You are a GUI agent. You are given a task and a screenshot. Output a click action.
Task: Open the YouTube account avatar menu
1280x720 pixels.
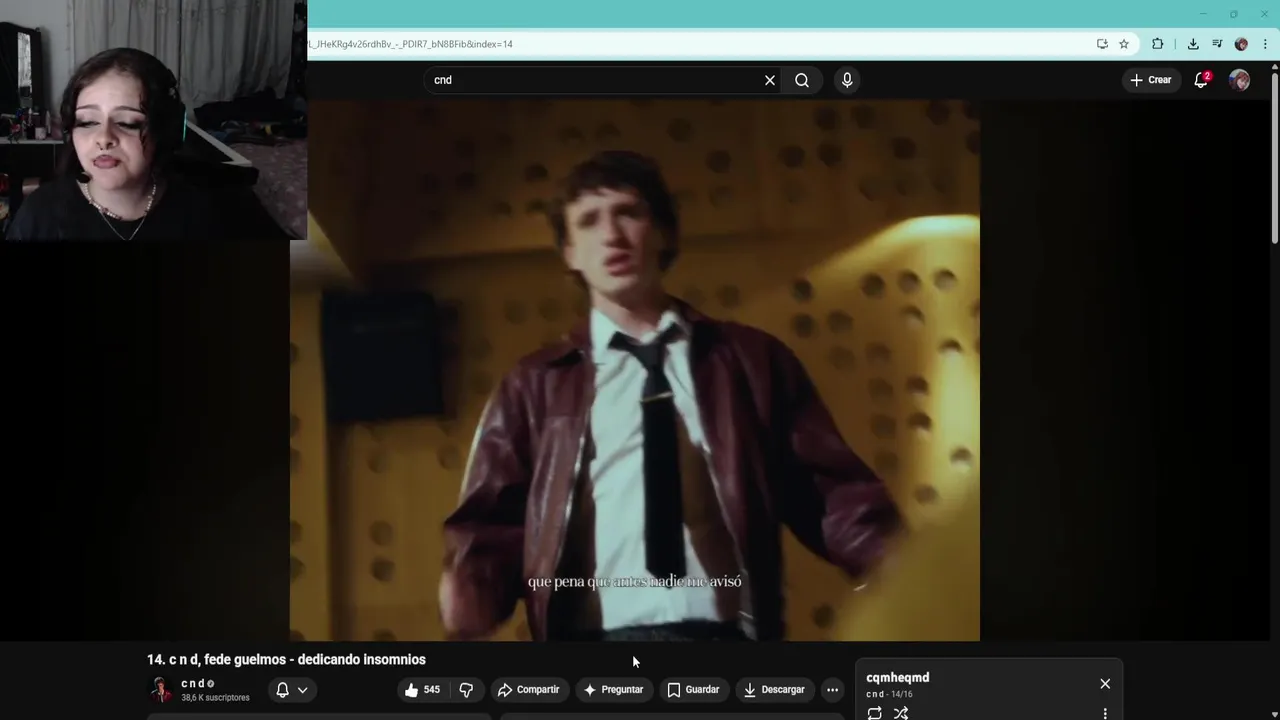click(1239, 80)
